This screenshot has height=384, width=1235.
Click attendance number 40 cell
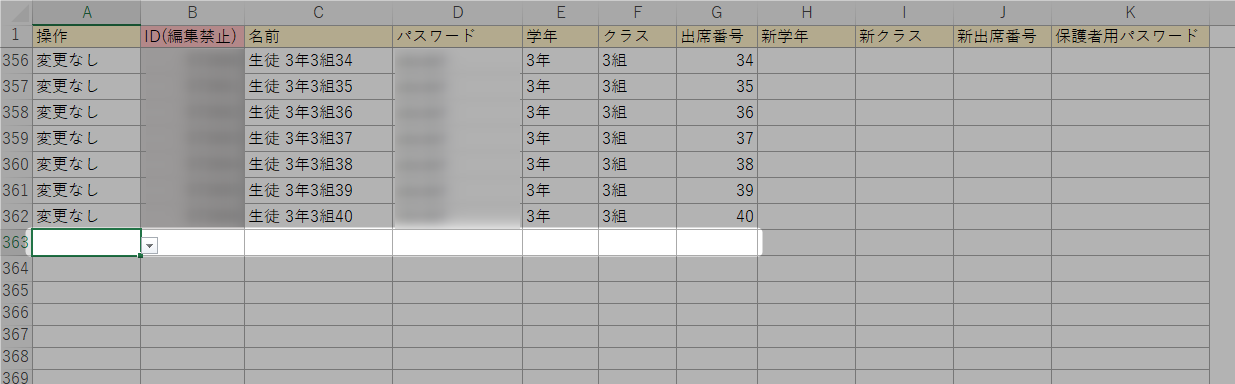pos(716,216)
